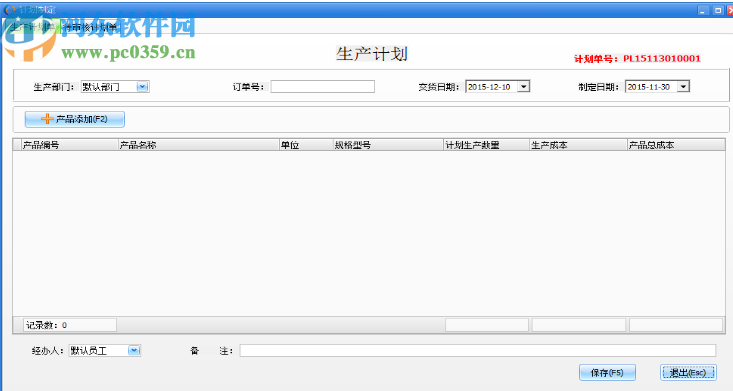Click the app icon in title bar
733x391 pixels.
point(9,9)
